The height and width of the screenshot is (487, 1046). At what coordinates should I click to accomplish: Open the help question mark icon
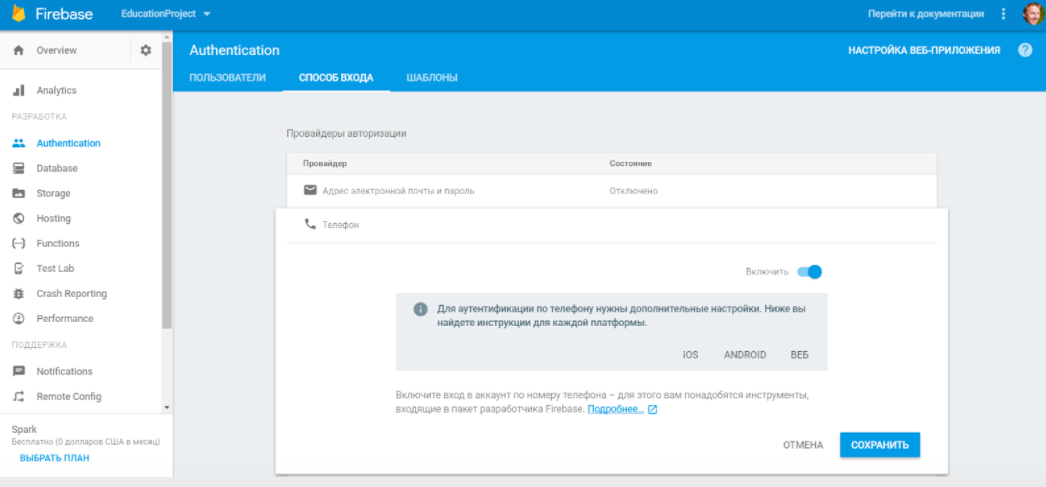pos(1025,50)
